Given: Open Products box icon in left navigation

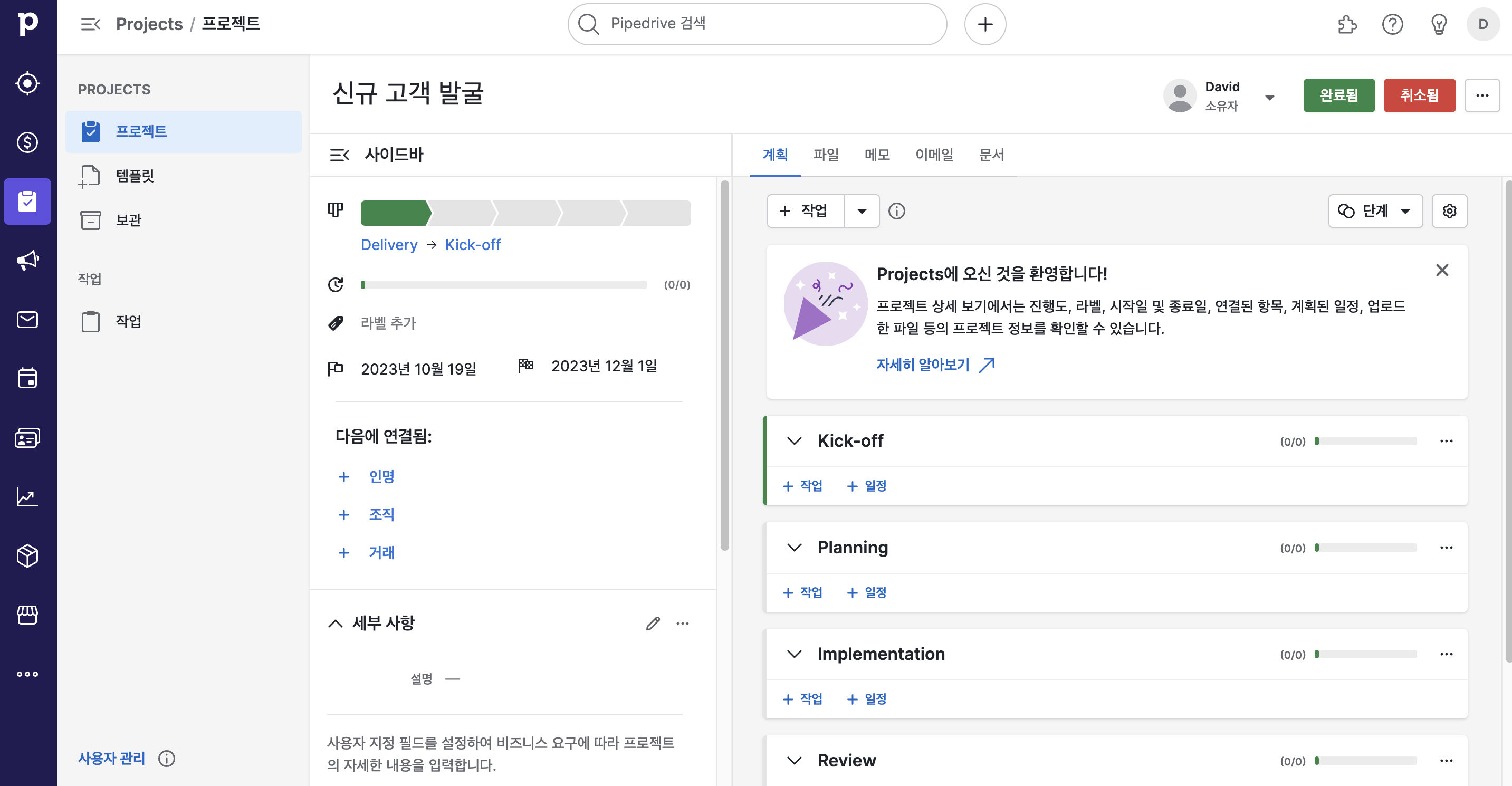Looking at the screenshot, I should pyautogui.click(x=27, y=555).
